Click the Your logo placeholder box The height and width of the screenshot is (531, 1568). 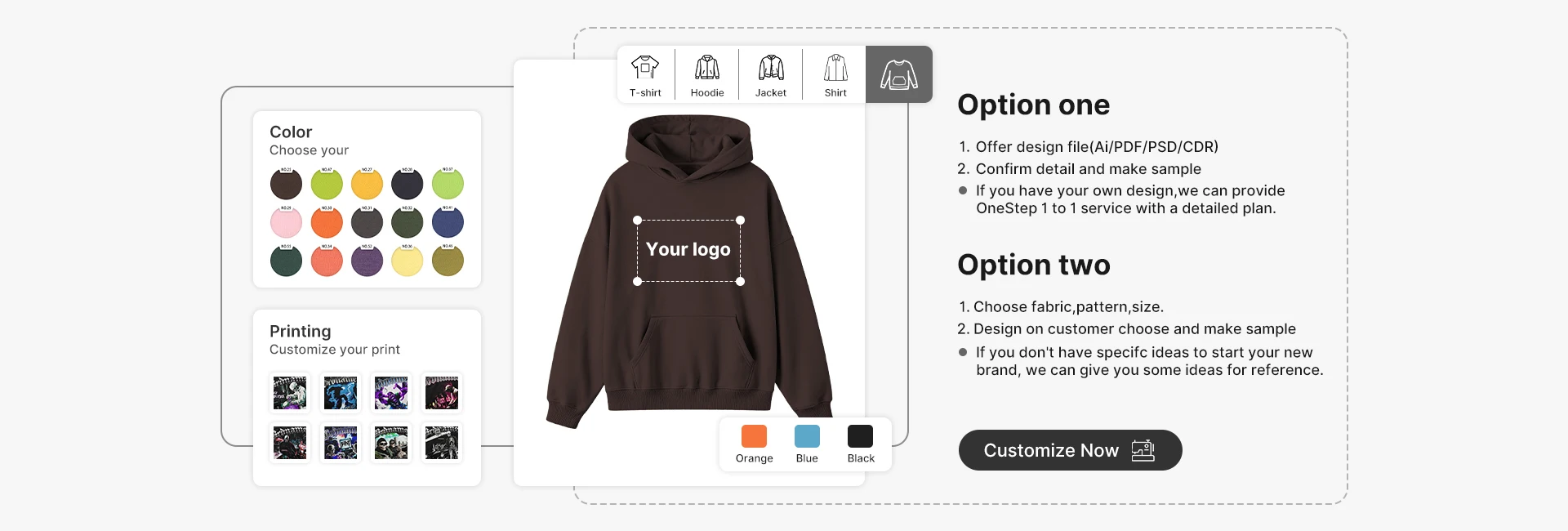(x=688, y=251)
